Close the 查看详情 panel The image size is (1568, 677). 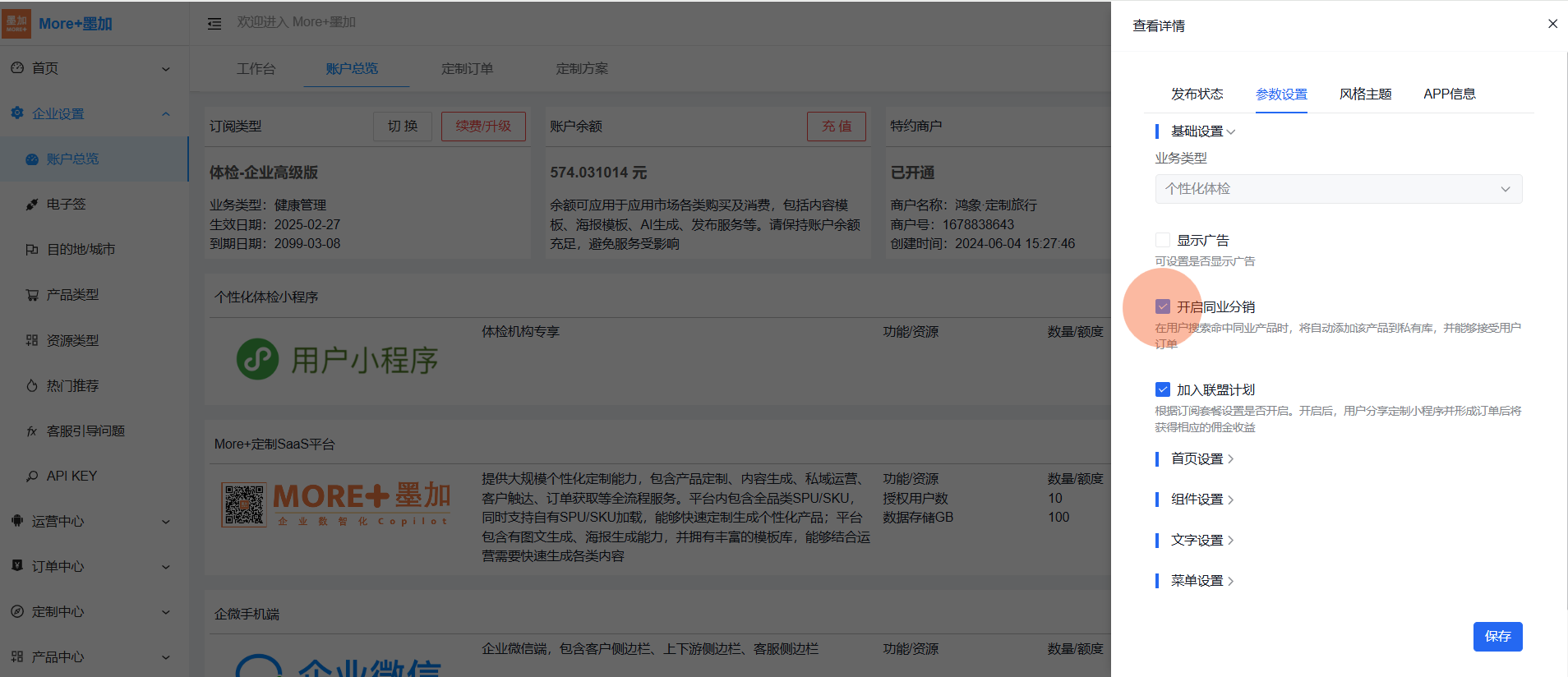coord(1552,24)
